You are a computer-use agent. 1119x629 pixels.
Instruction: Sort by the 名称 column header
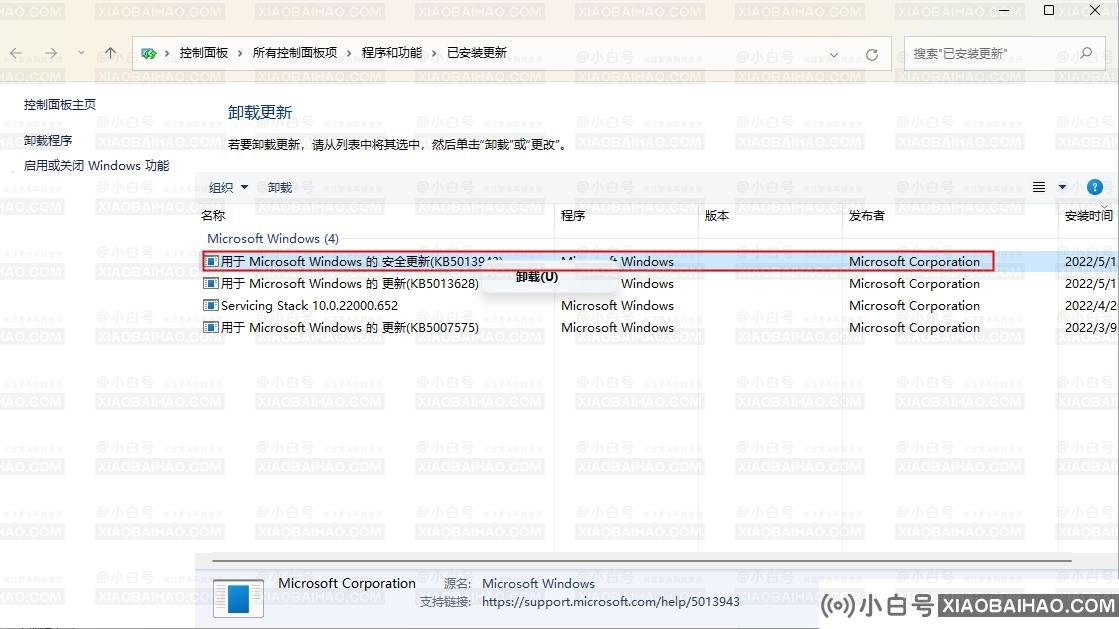[x=213, y=216]
